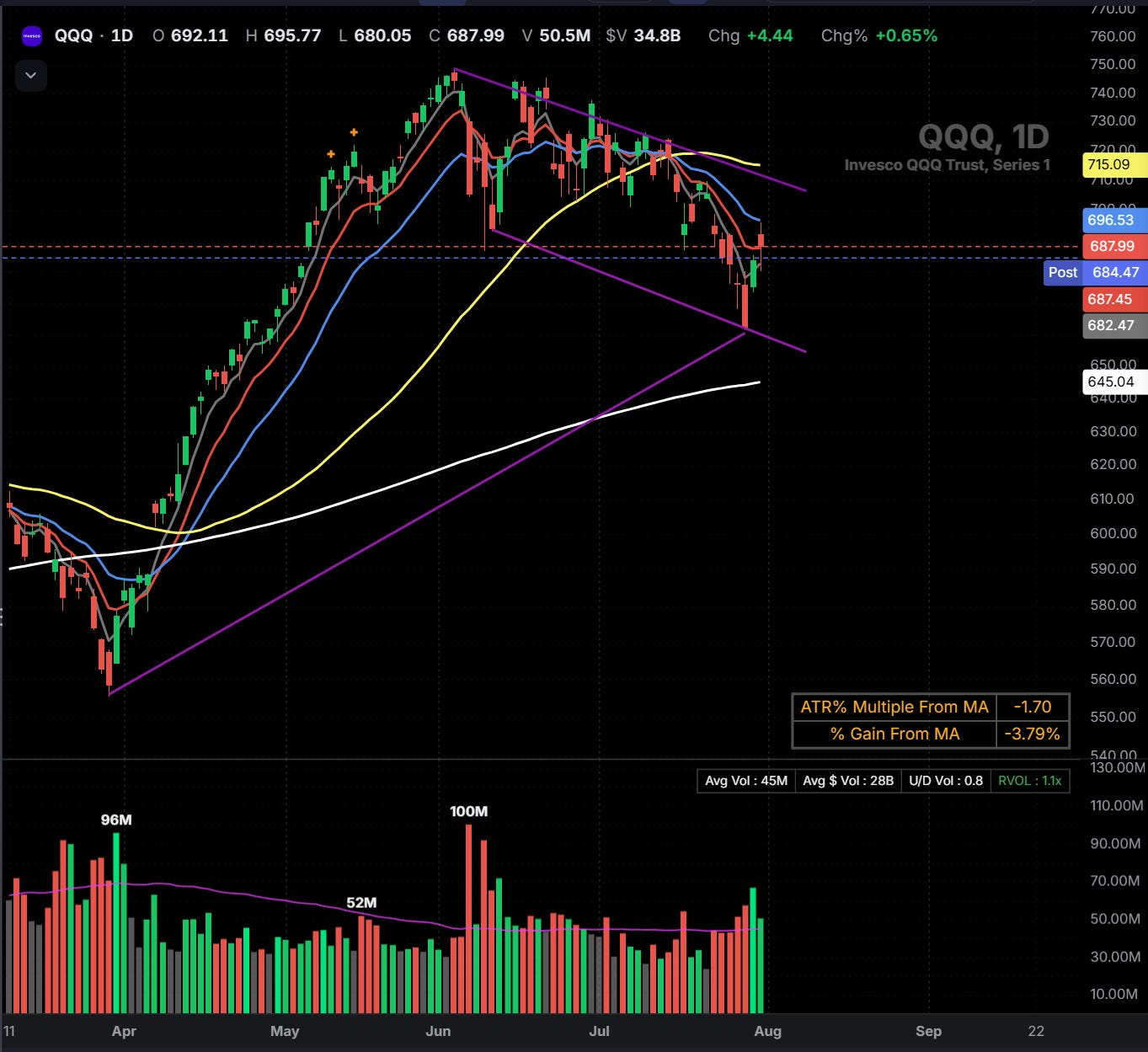
Task: Click the white 645.04 price label
Action: pos(1114,382)
